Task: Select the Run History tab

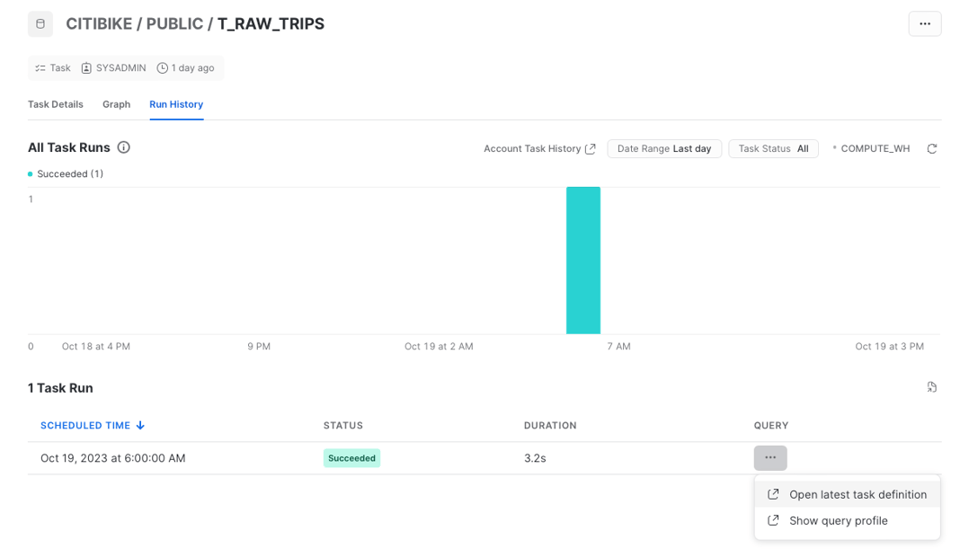Action: [176, 104]
